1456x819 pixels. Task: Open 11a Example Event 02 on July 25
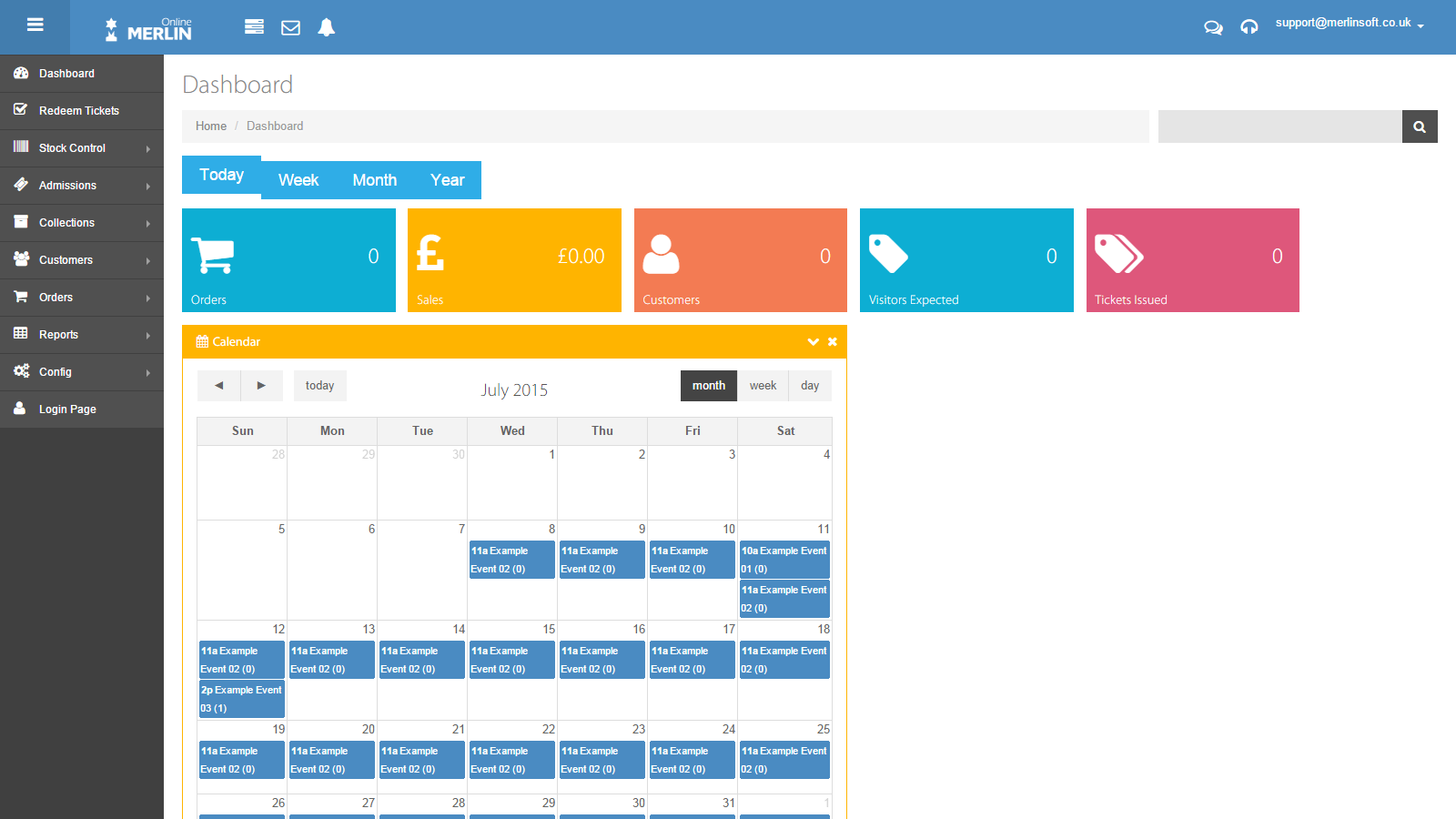784,760
